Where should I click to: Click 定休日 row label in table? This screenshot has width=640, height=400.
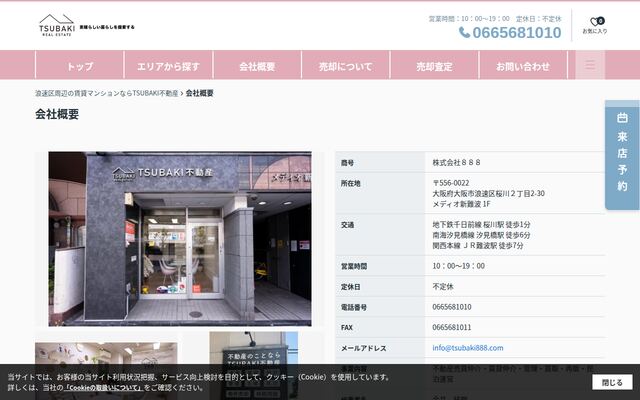pos(351,287)
